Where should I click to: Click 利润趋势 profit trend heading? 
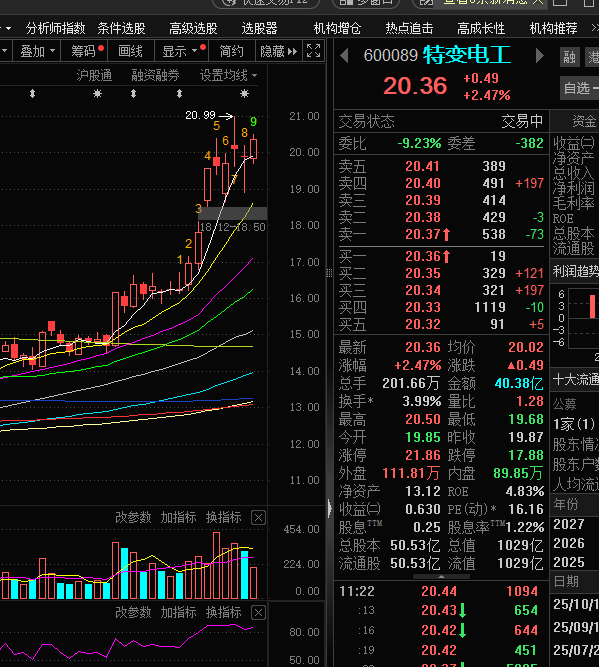pyautogui.click(x=575, y=271)
